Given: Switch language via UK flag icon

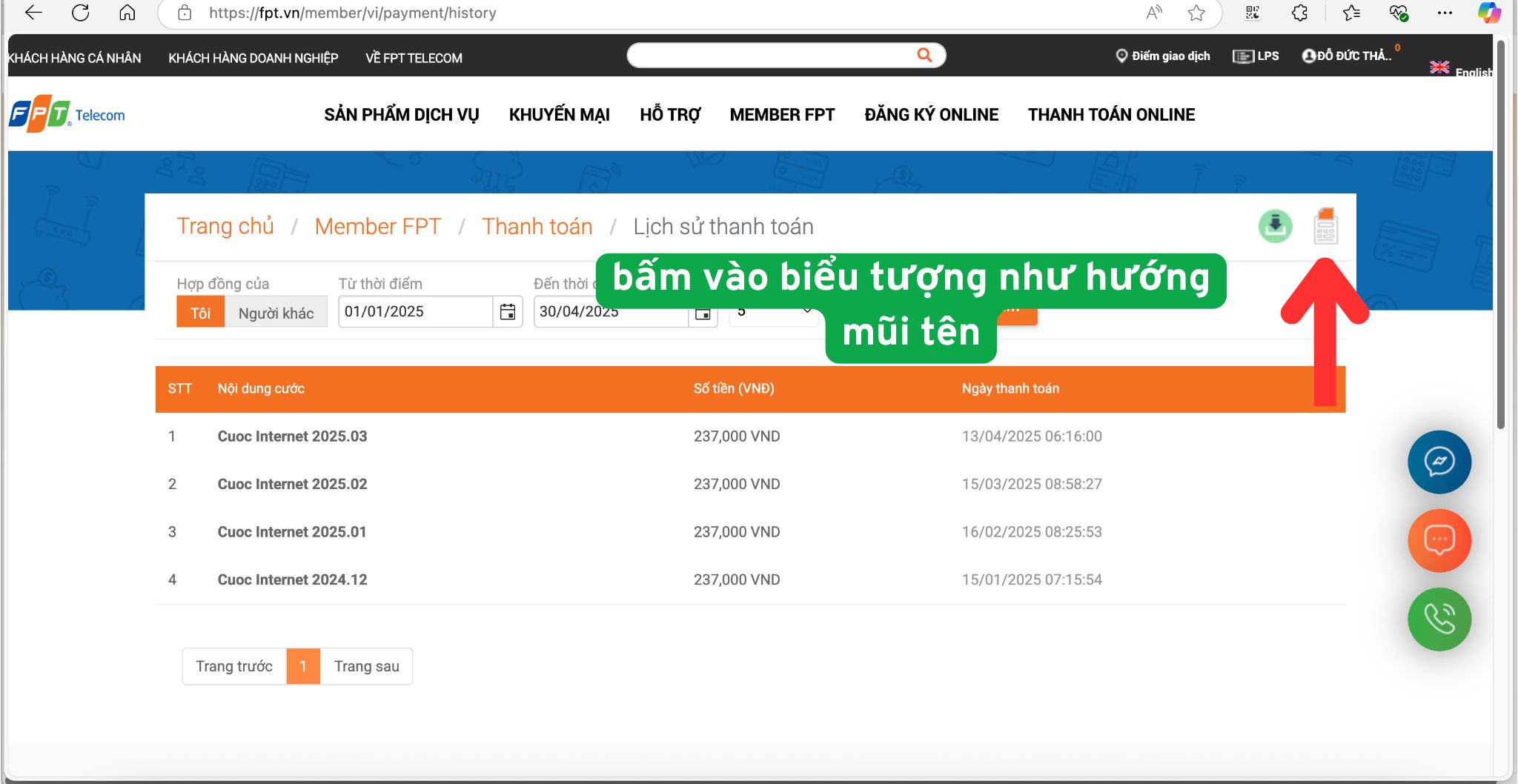Looking at the screenshot, I should (1439, 67).
